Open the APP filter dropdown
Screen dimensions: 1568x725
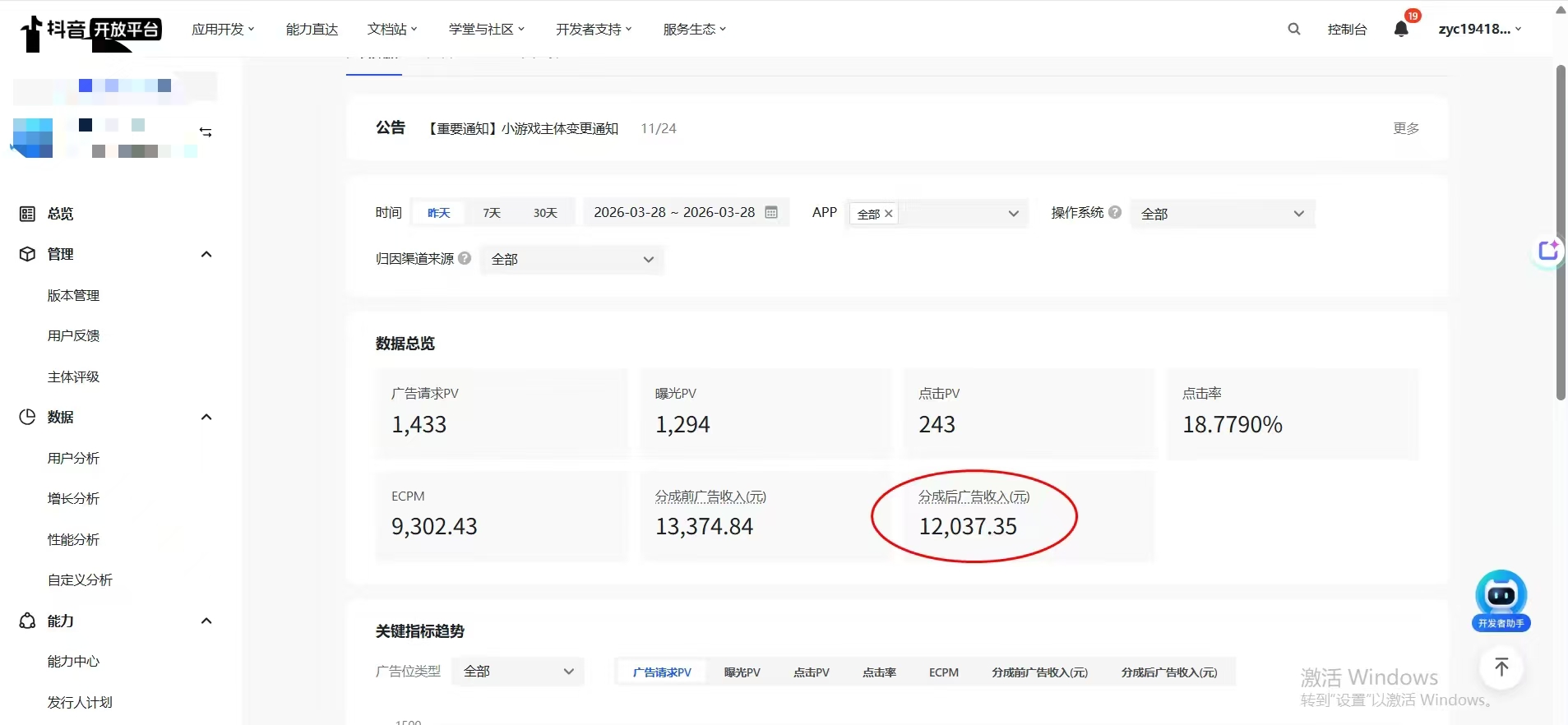pos(937,214)
